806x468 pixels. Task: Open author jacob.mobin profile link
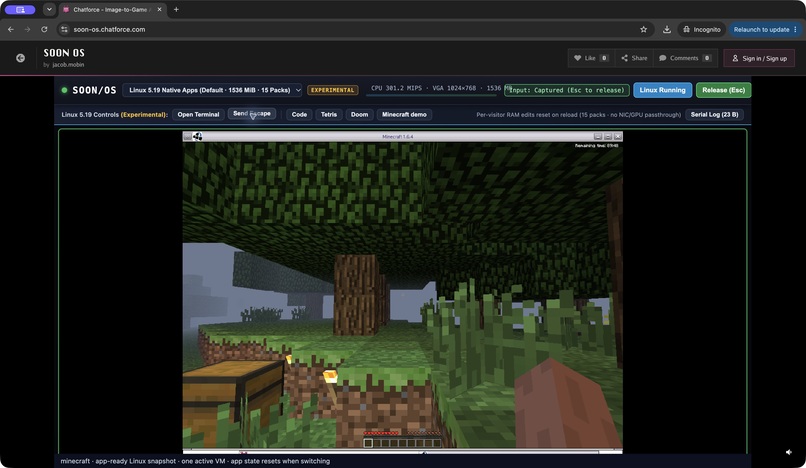click(68, 65)
